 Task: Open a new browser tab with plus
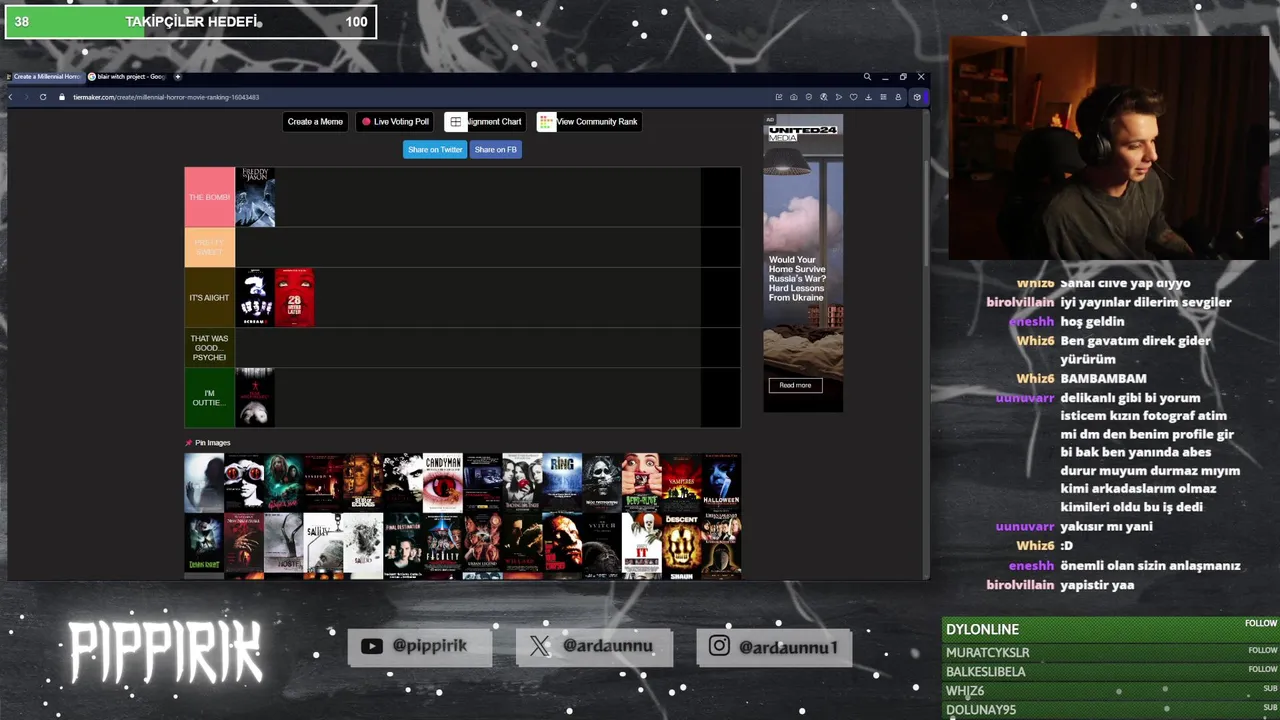tap(178, 76)
